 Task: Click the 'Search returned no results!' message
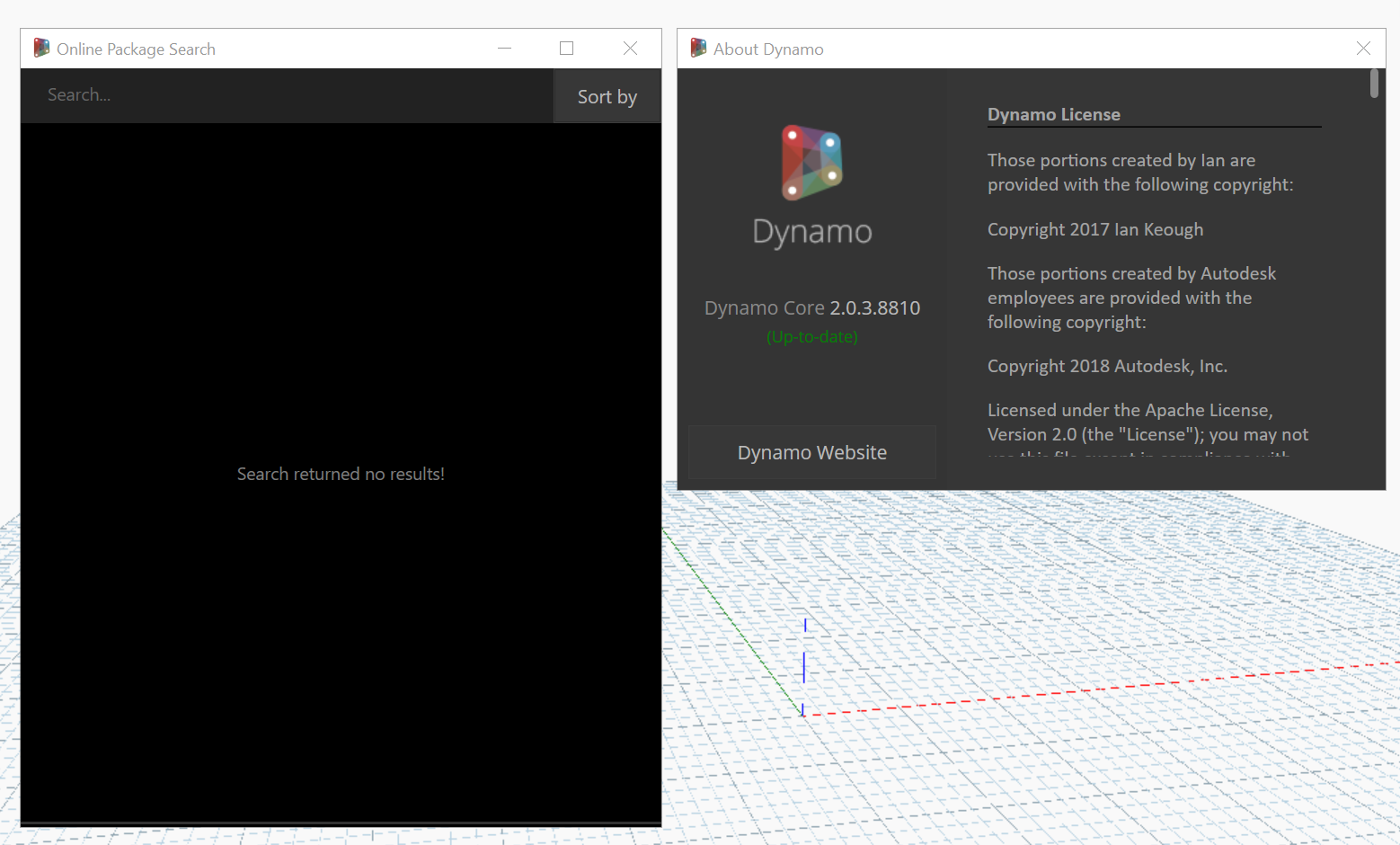click(x=341, y=474)
